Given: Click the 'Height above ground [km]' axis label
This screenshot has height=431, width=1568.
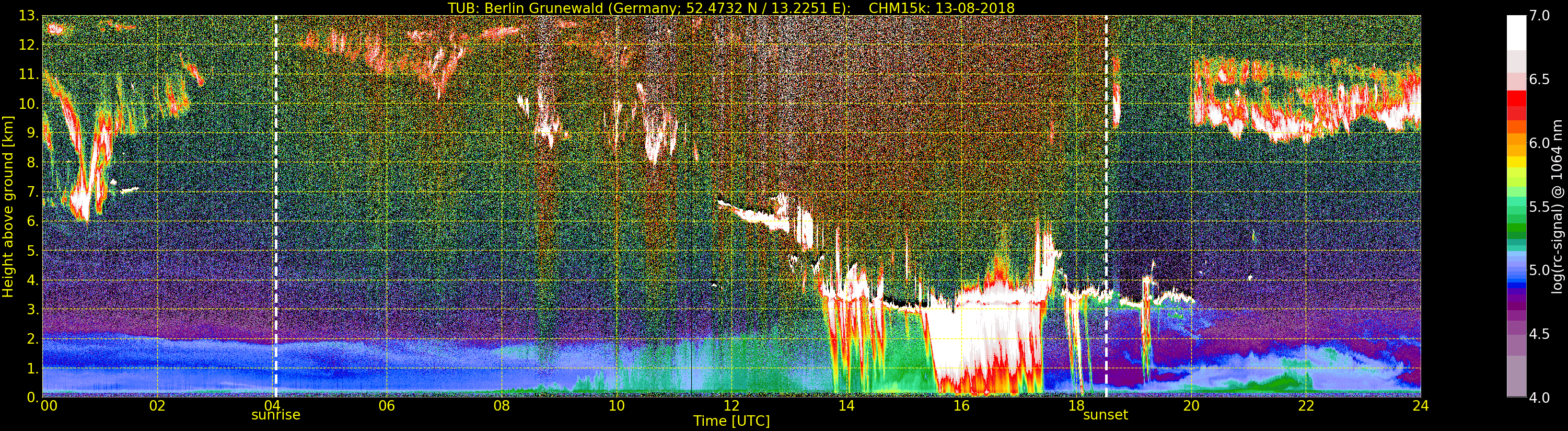Looking at the screenshot, I should tap(8, 206).
